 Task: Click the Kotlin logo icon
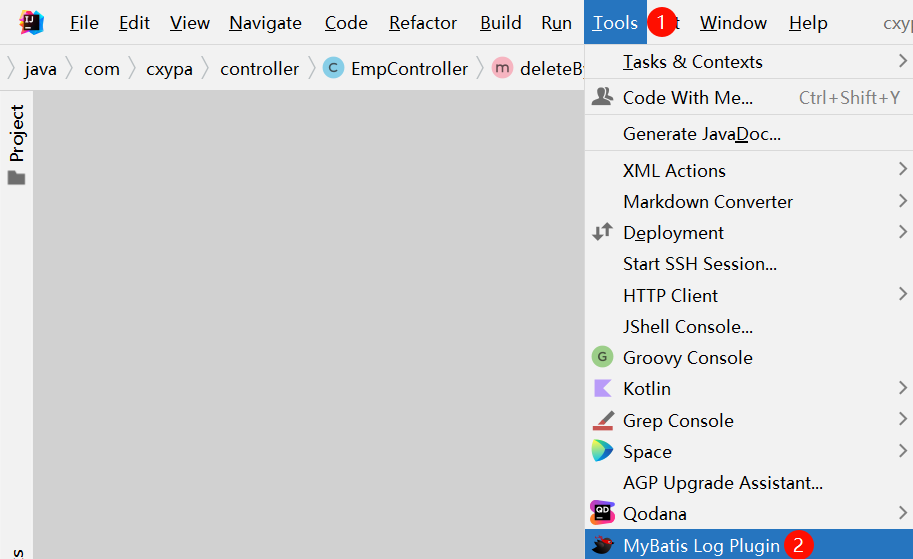click(602, 388)
